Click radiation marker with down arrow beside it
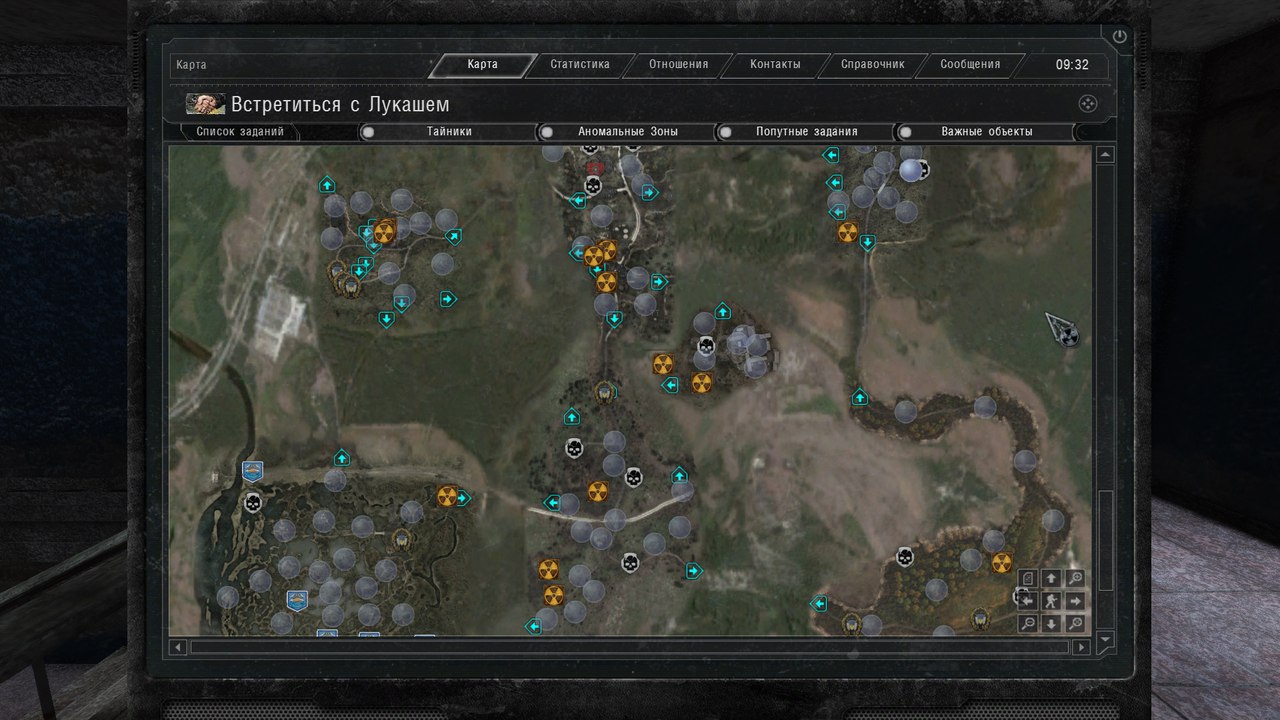The height and width of the screenshot is (720, 1280). click(x=848, y=232)
